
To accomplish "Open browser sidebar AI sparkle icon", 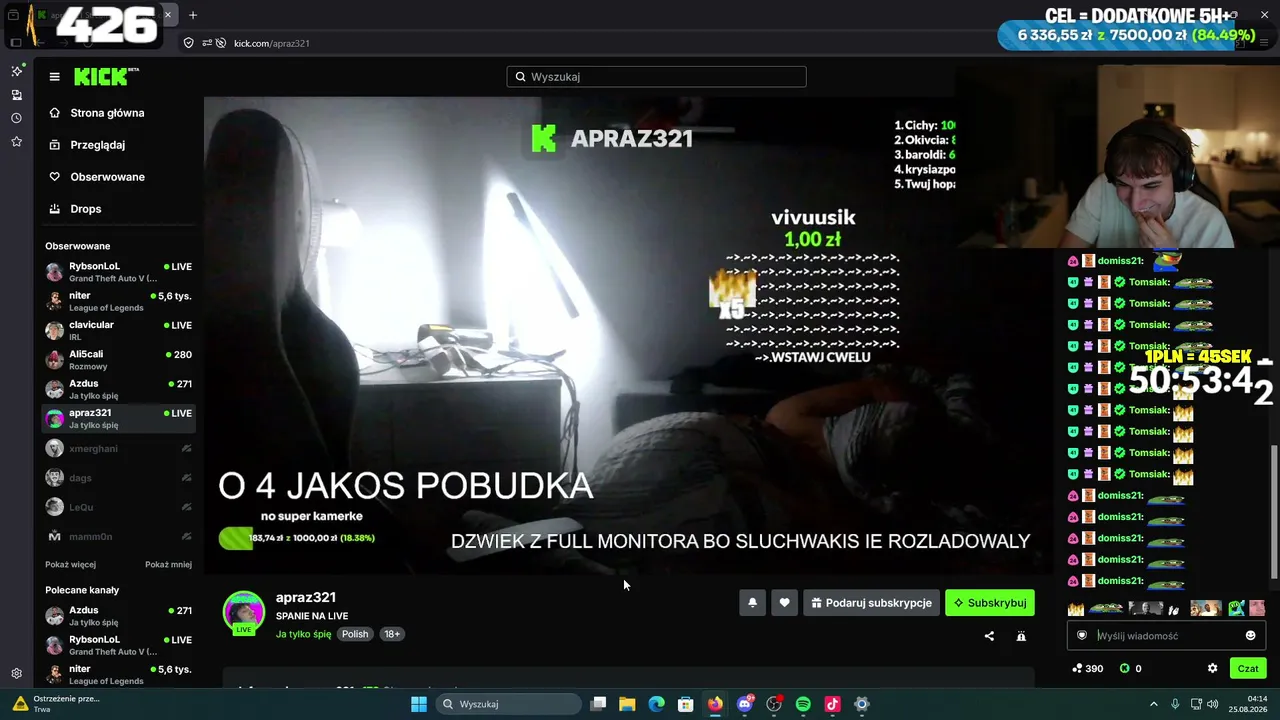I will point(16,71).
